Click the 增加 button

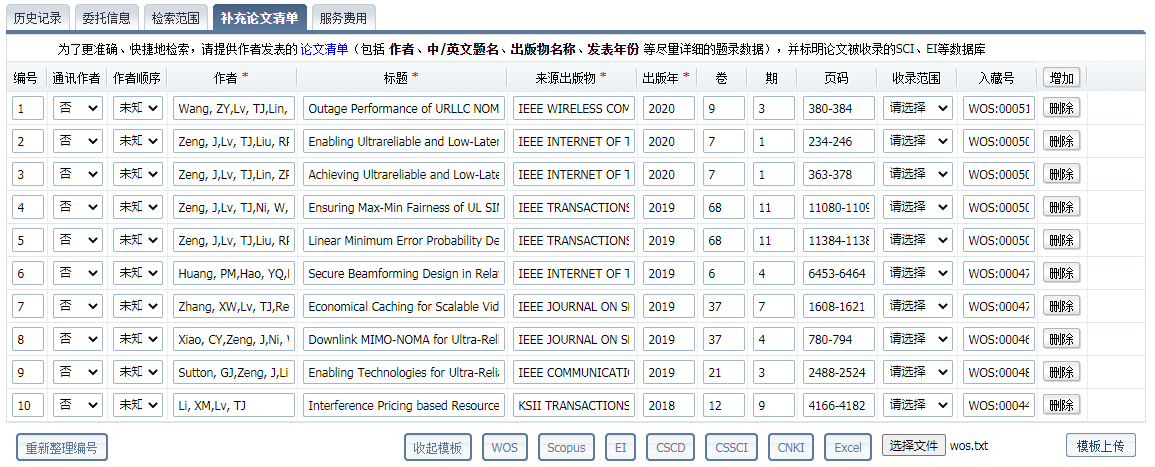(1061, 77)
